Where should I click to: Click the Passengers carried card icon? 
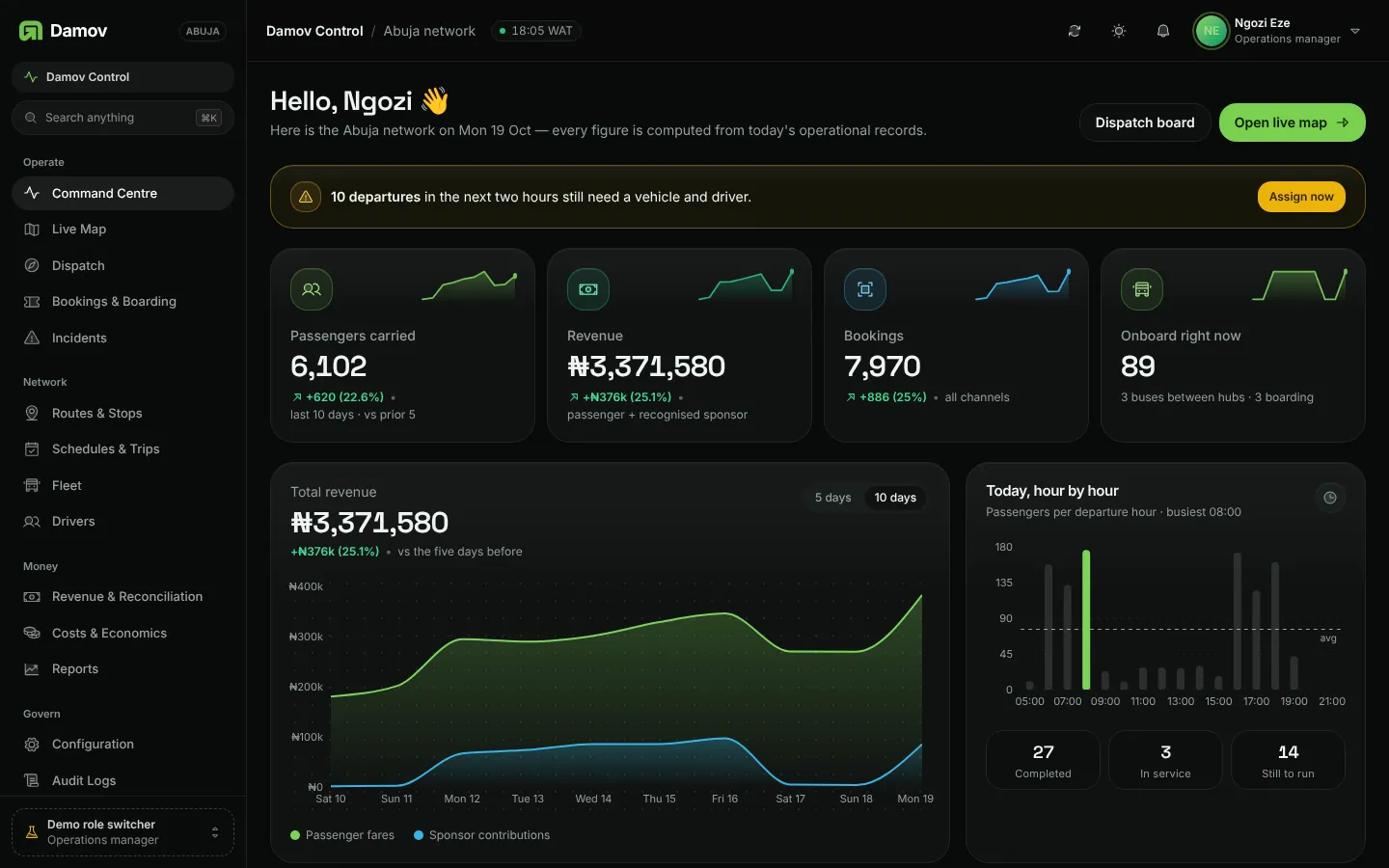pyautogui.click(x=312, y=289)
